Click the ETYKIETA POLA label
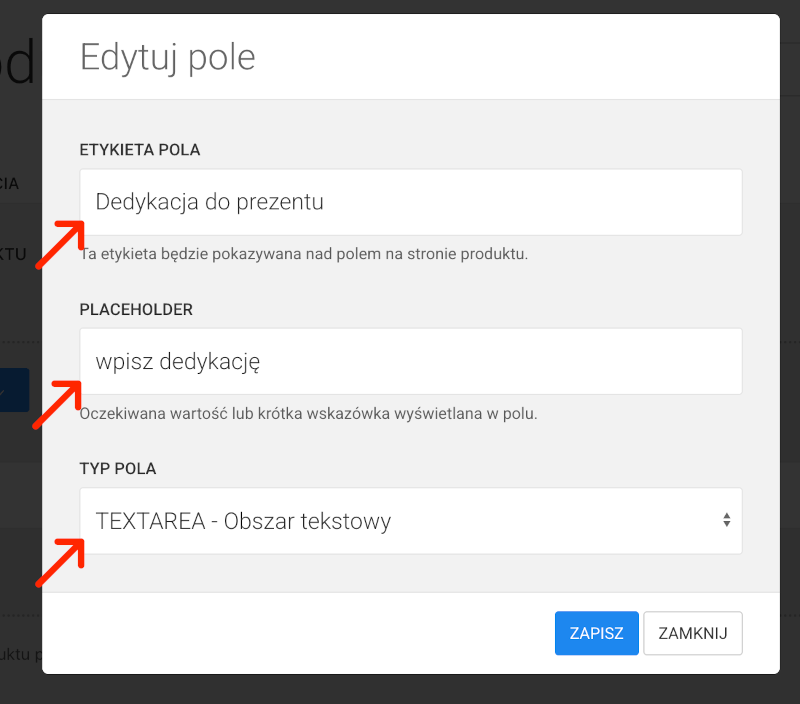 (140, 149)
